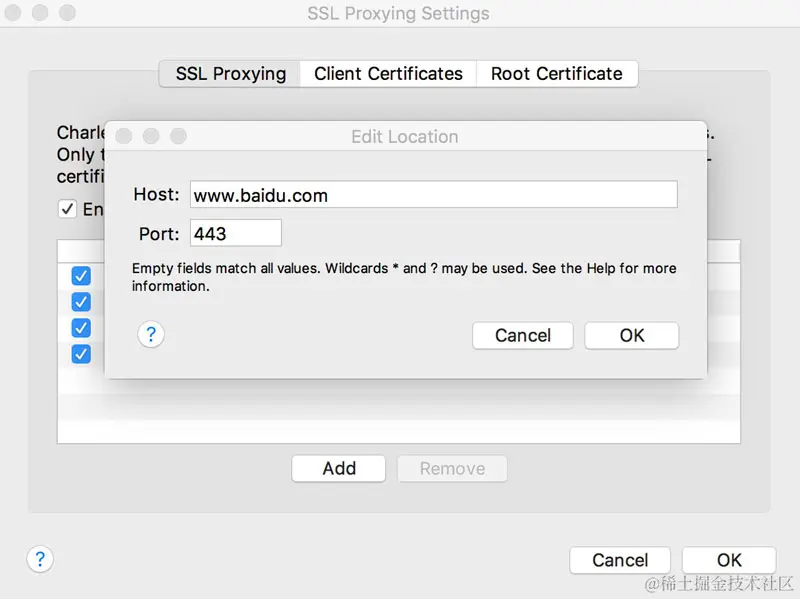Image resolution: width=800 pixels, height=599 pixels.
Task: Switch to the Client Certificates tab
Action: (388, 73)
